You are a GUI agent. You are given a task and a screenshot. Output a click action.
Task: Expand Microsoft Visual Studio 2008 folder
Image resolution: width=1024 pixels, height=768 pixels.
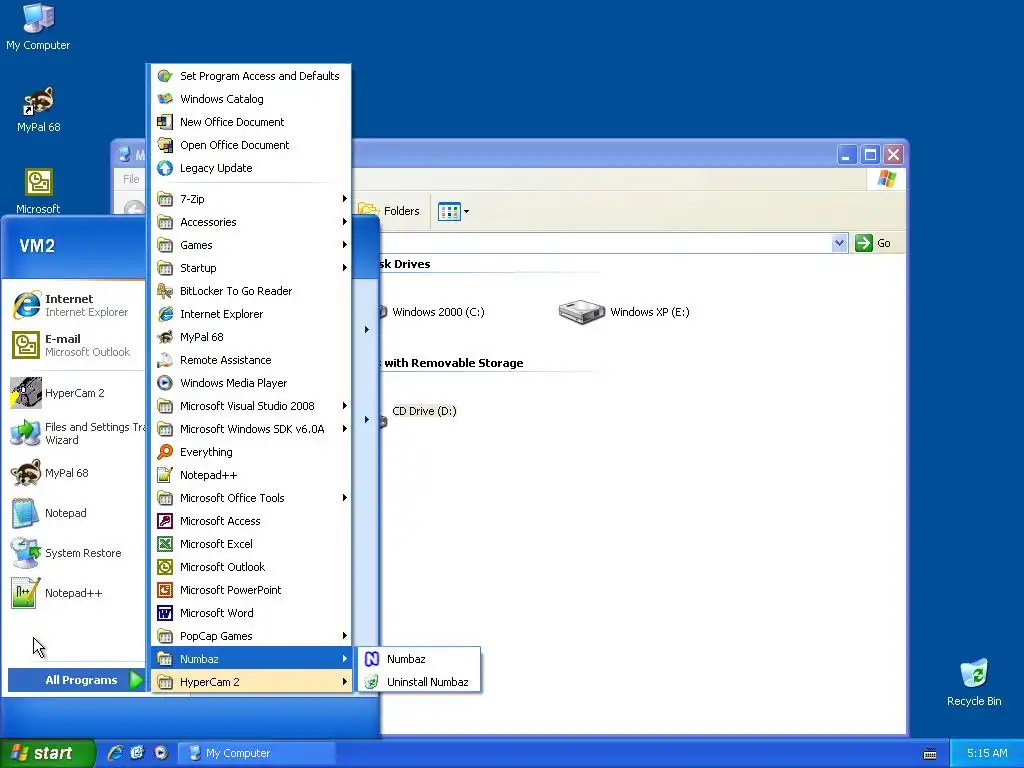251,406
